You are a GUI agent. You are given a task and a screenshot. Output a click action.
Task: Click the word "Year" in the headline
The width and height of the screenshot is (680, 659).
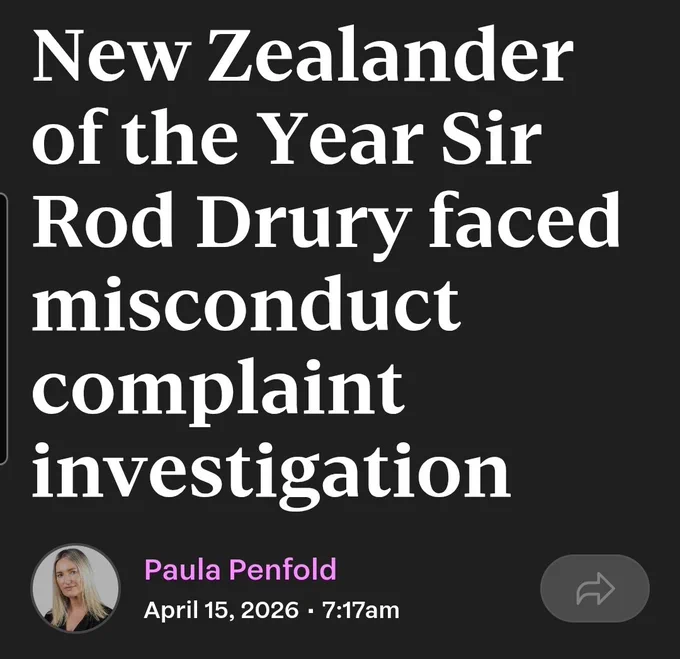pos(347,138)
